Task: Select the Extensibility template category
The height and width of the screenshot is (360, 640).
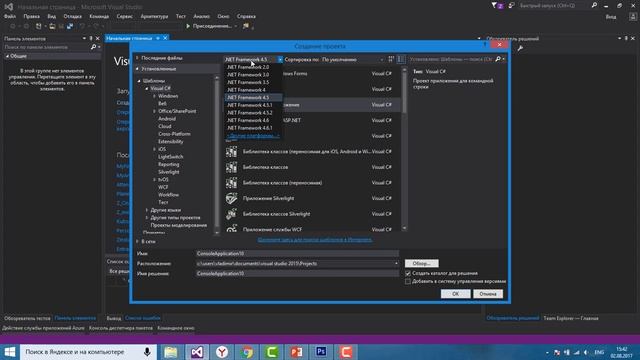Action: click(171, 142)
